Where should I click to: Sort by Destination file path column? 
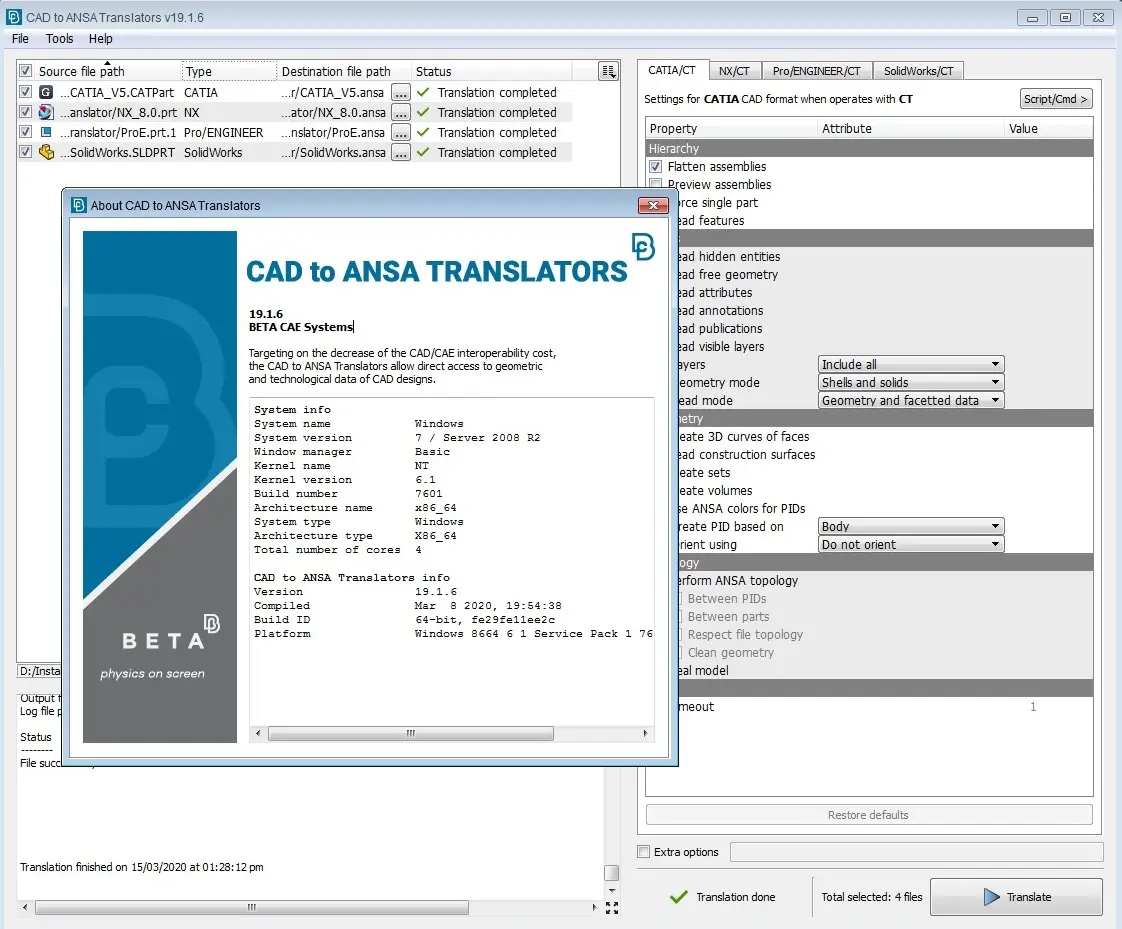click(344, 71)
